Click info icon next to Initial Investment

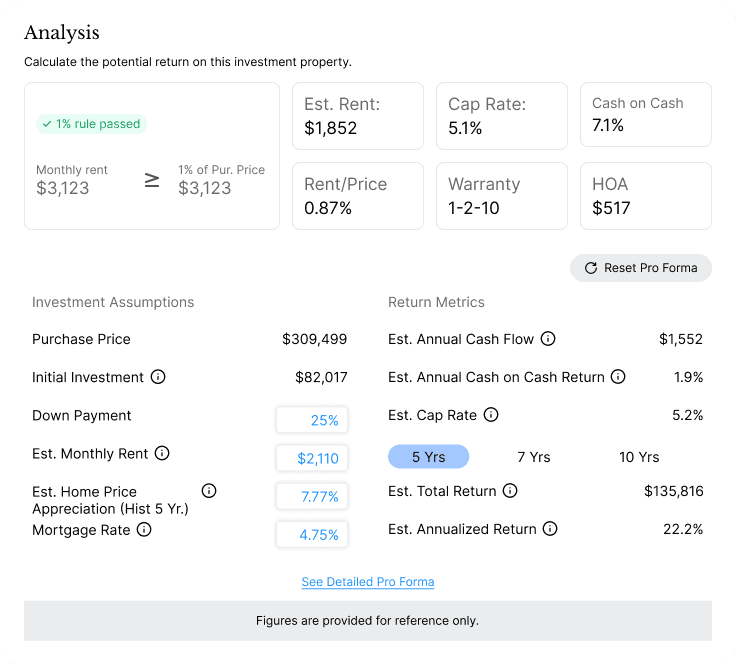tap(158, 377)
